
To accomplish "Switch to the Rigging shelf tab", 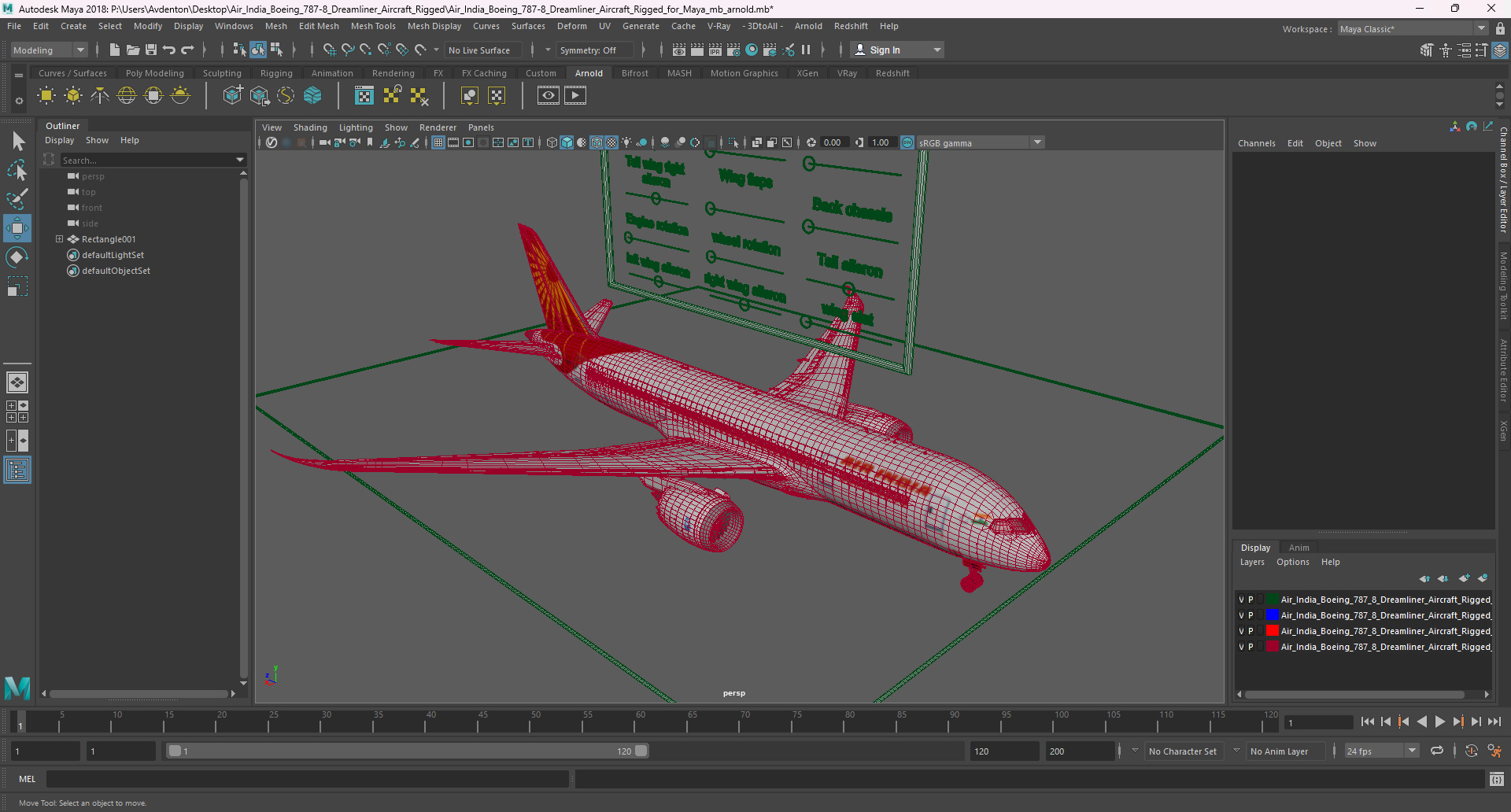I will pos(276,73).
